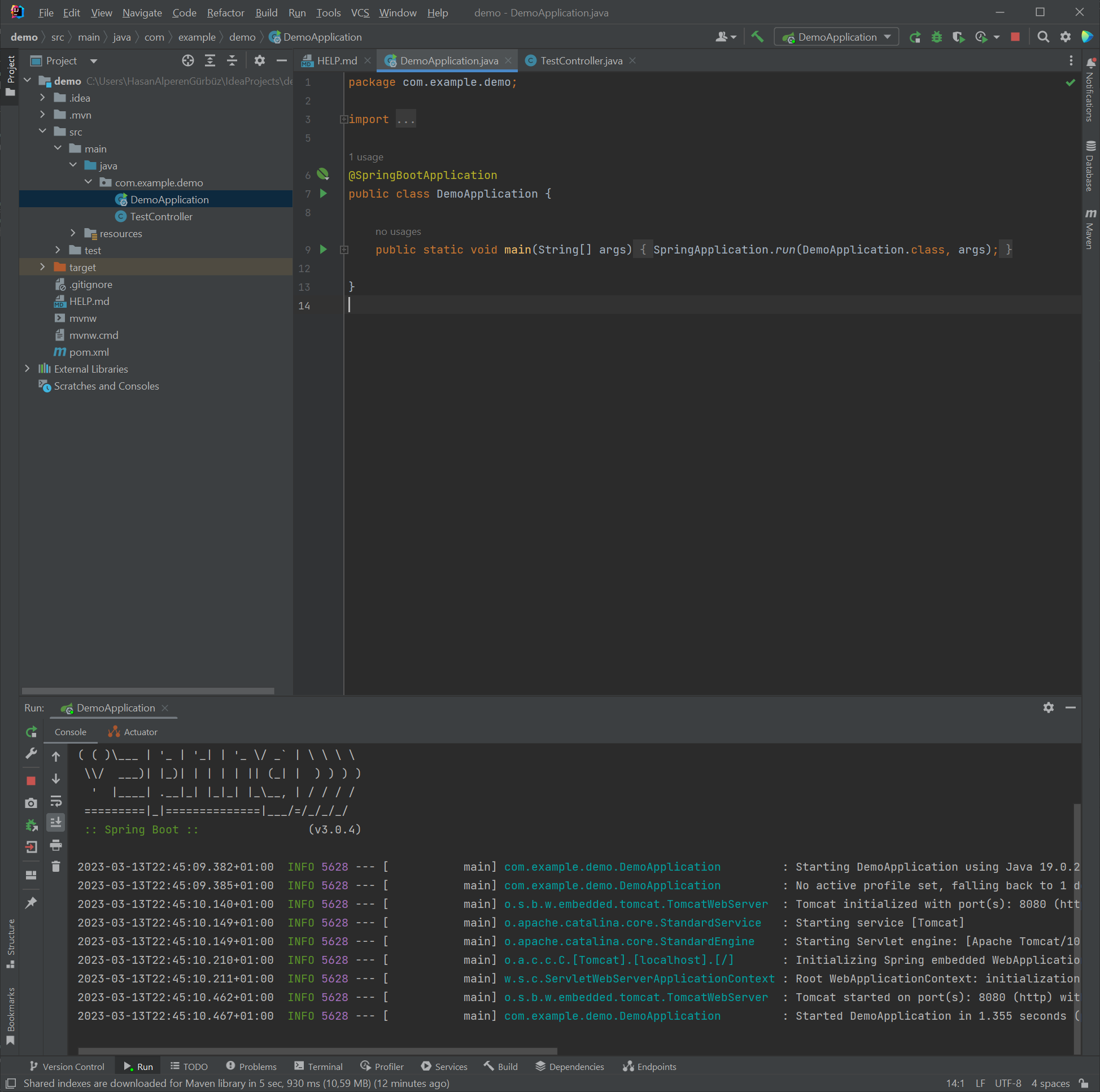Toggle the Bookmarks sidebar tool window
Viewport: 1100px width, 1092px height.
click(x=10, y=1016)
